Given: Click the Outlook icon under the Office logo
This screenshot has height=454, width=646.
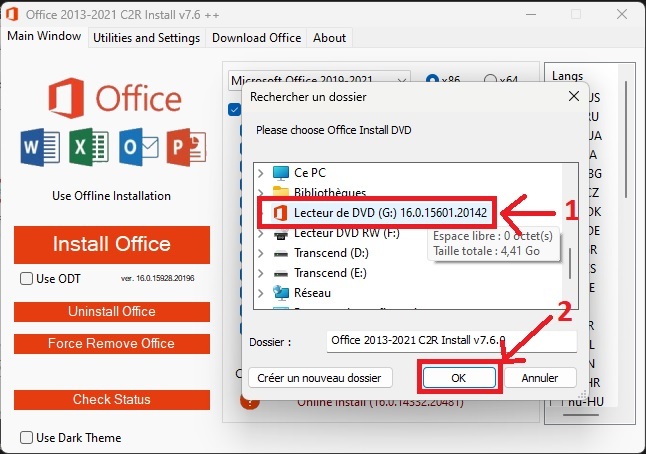Looking at the screenshot, I should [139, 147].
